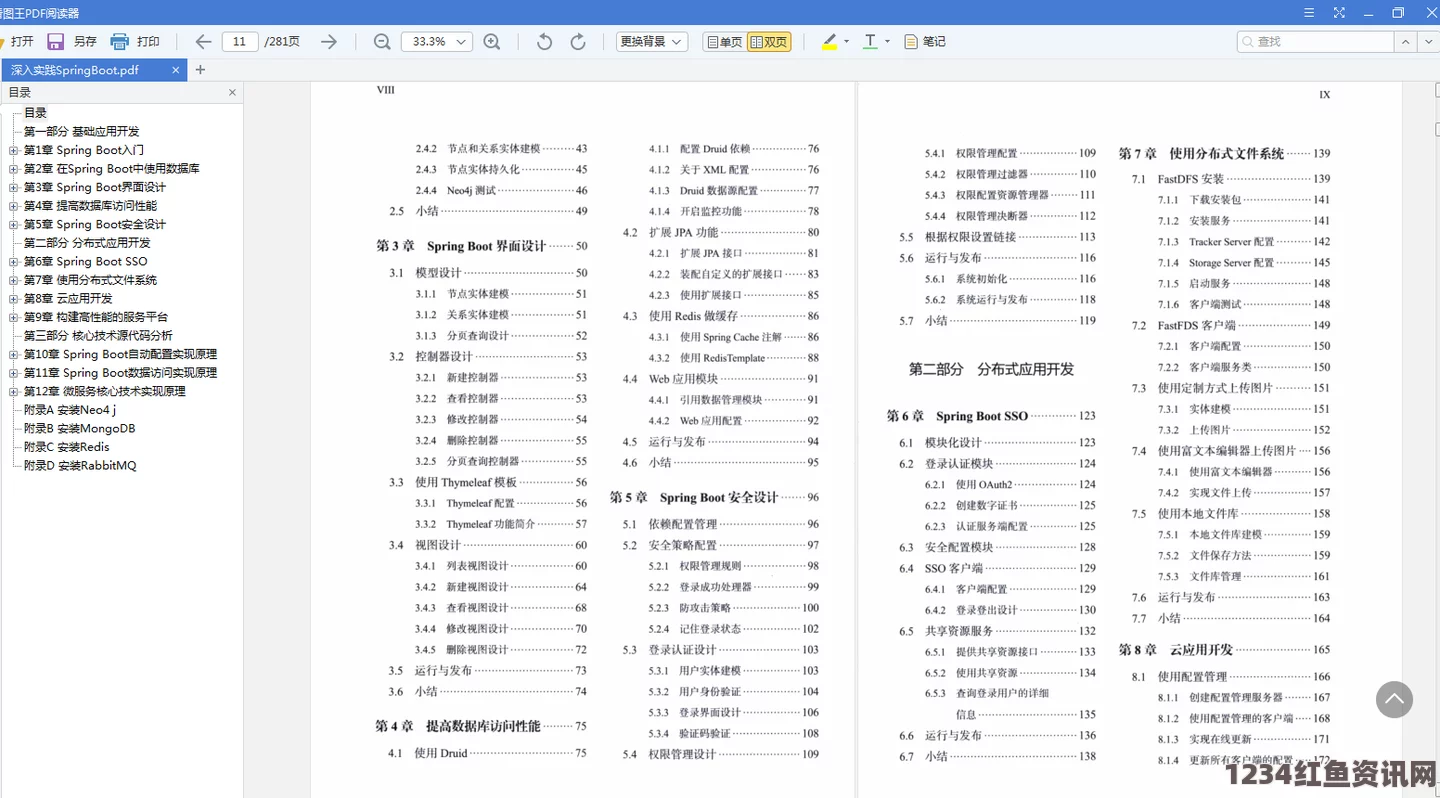Select the yellow highlighter tool

point(829,41)
